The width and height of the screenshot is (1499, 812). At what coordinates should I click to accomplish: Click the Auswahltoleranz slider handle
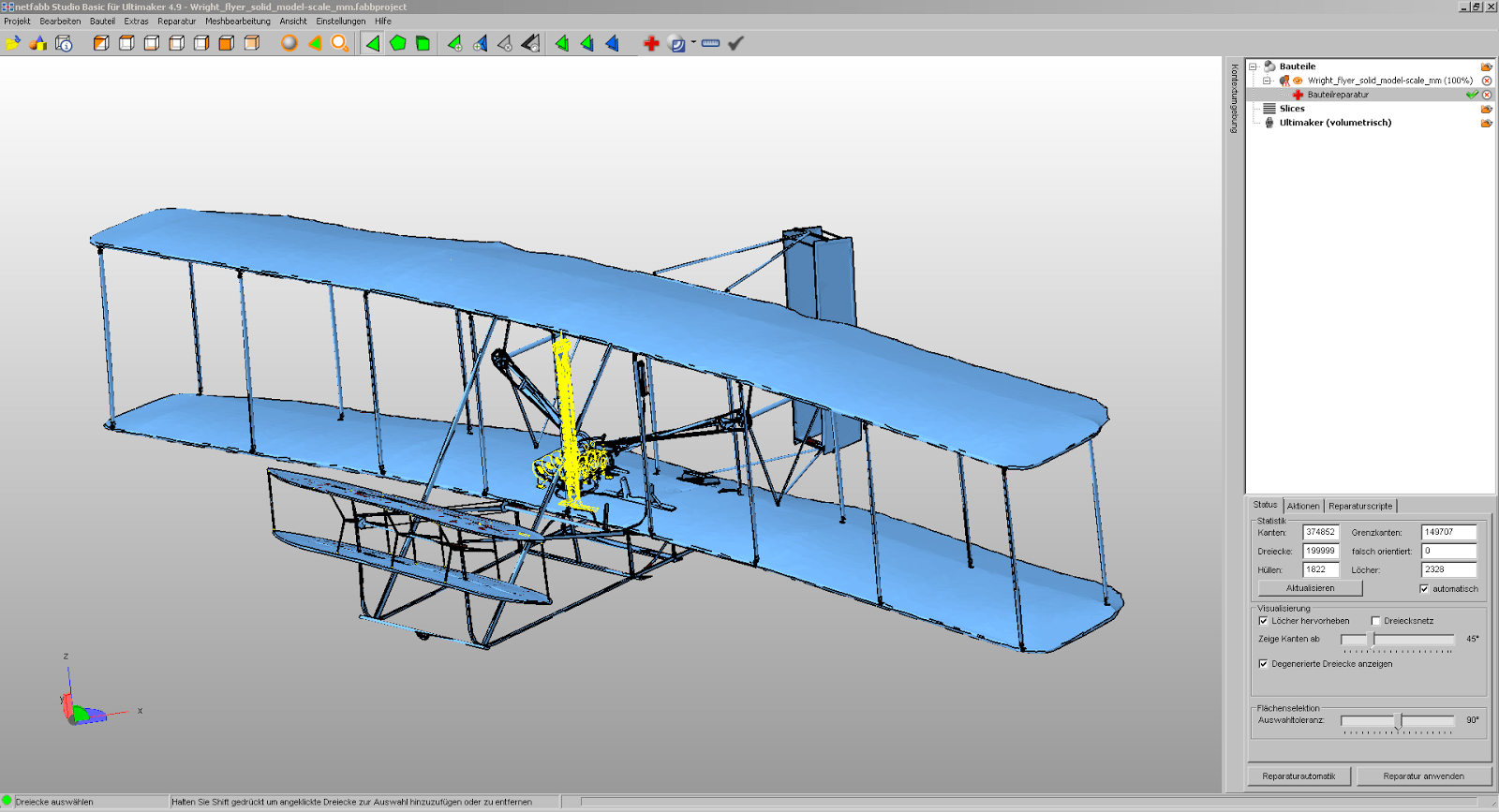point(1398,720)
